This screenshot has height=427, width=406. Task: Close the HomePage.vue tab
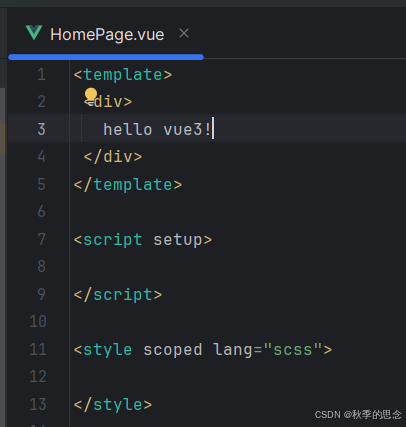click(184, 33)
